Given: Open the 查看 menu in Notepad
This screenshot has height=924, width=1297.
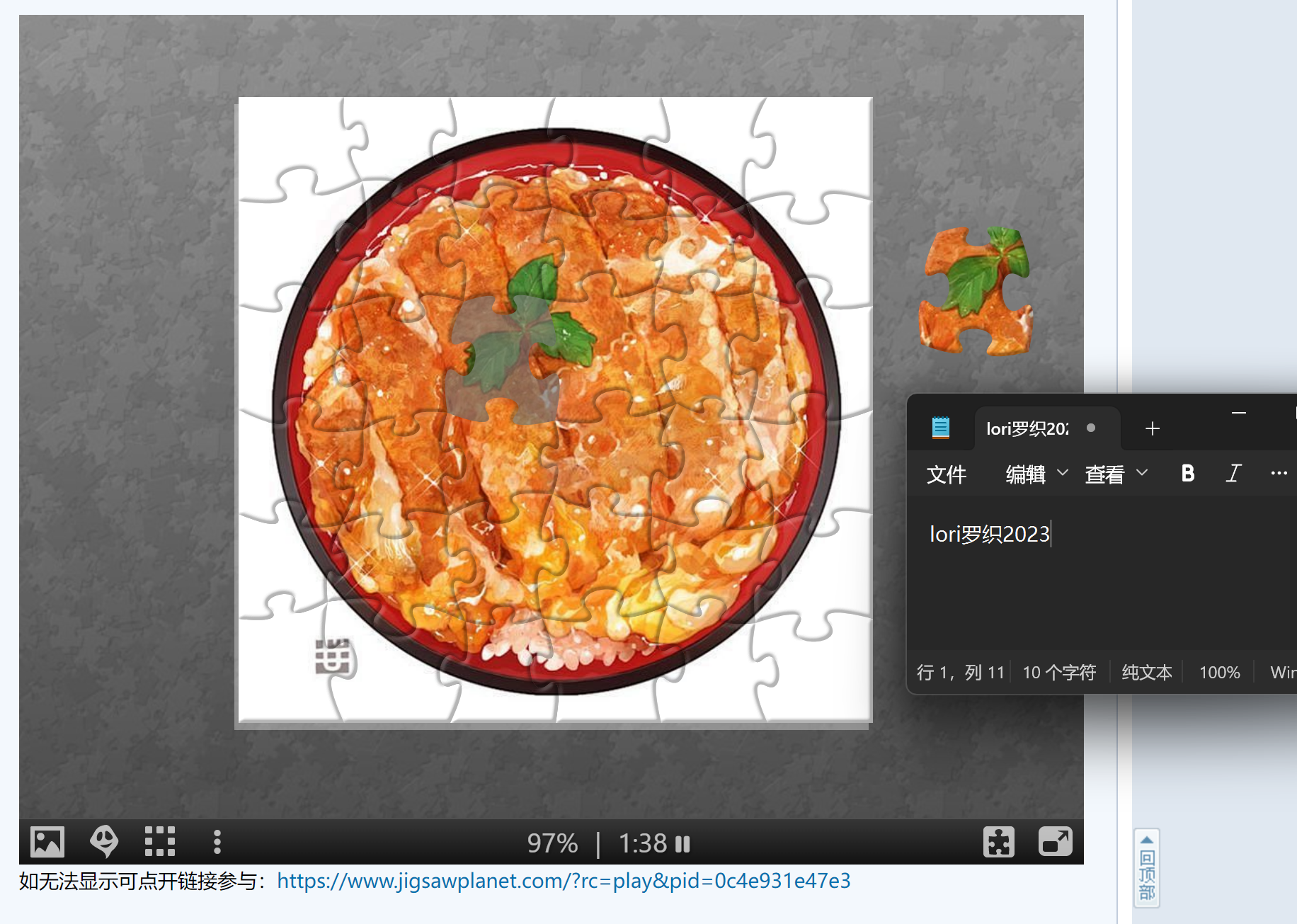Looking at the screenshot, I should click(x=1116, y=474).
